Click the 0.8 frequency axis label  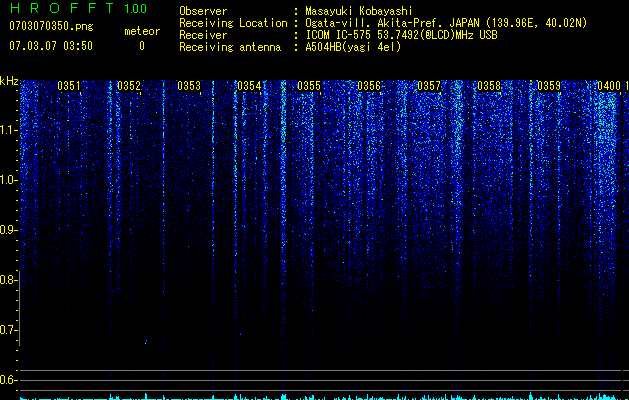(x=7, y=280)
